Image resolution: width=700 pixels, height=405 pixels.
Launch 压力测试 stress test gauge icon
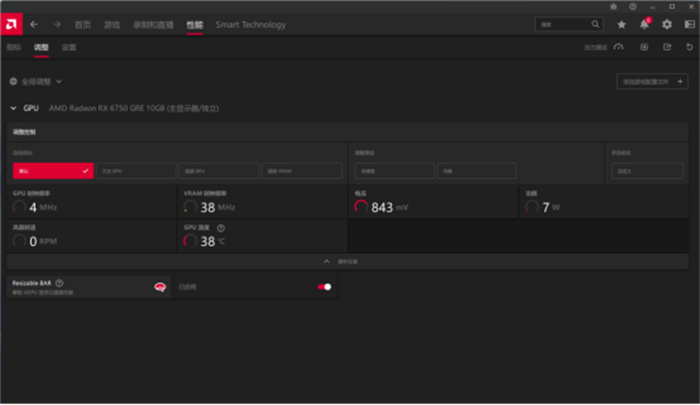(618, 47)
